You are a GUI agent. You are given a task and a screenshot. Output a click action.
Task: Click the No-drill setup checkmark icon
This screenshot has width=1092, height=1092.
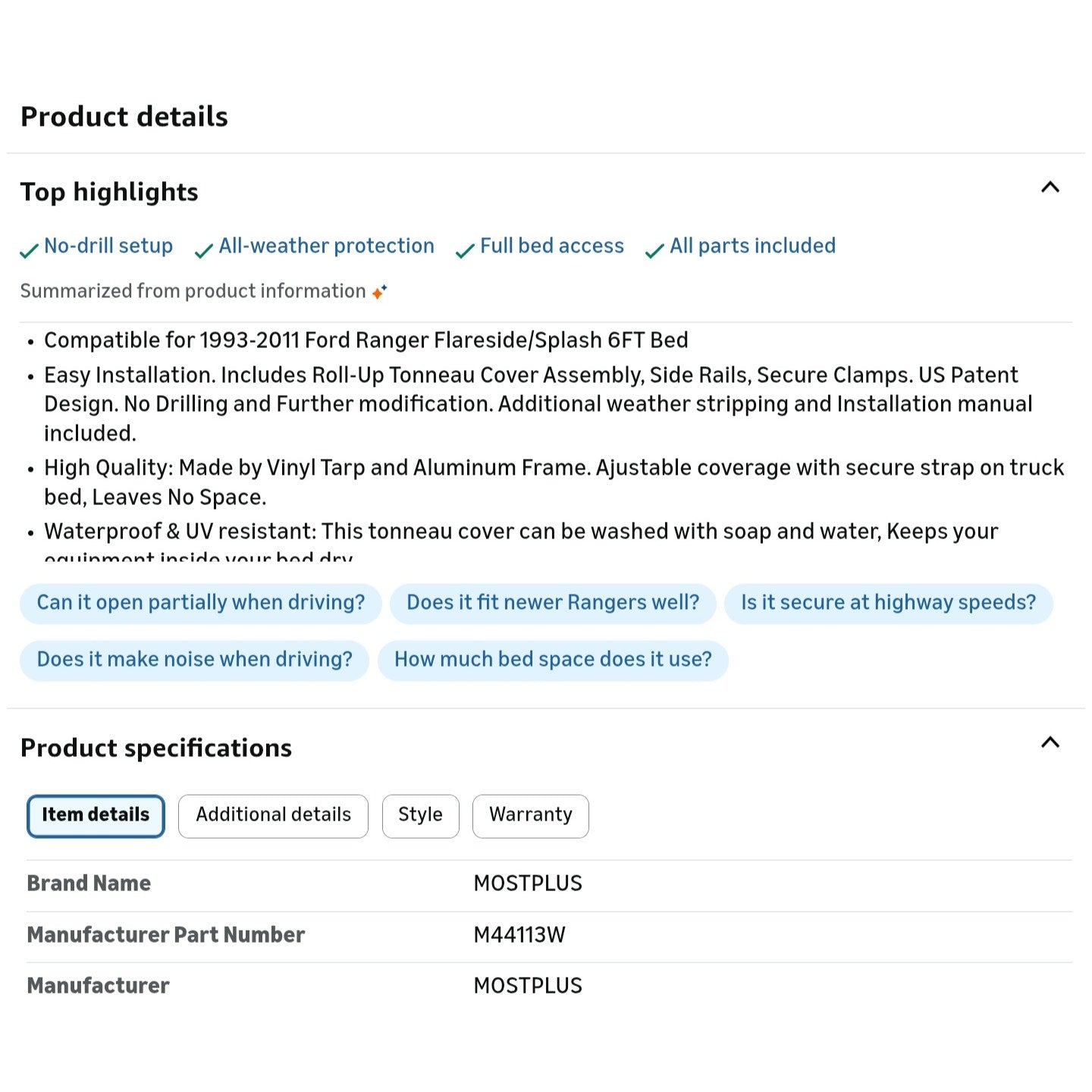coord(29,250)
